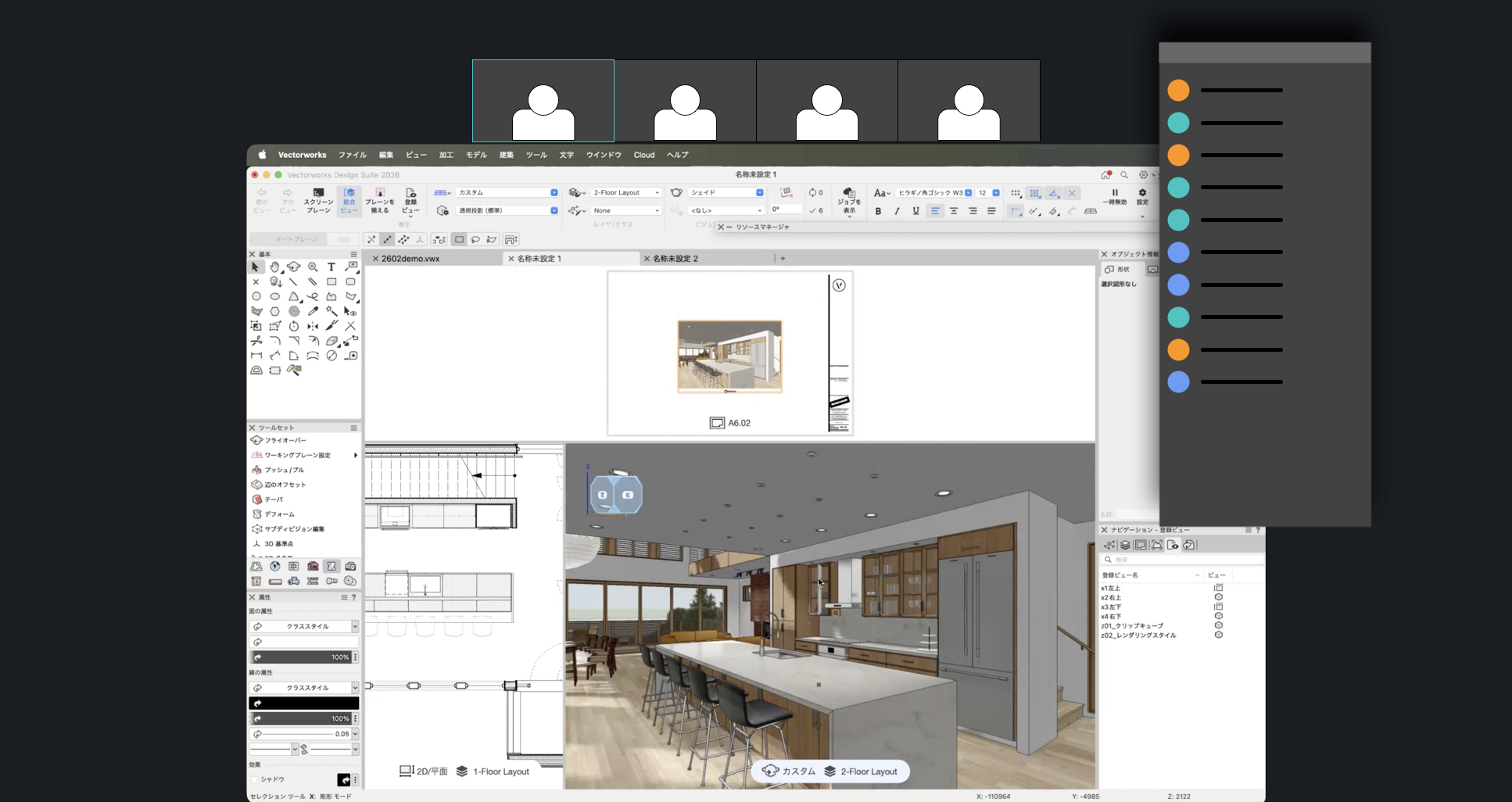
Task: Expand the ワーキングプレーン設定 submenu arrow
Action: click(x=356, y=455)
